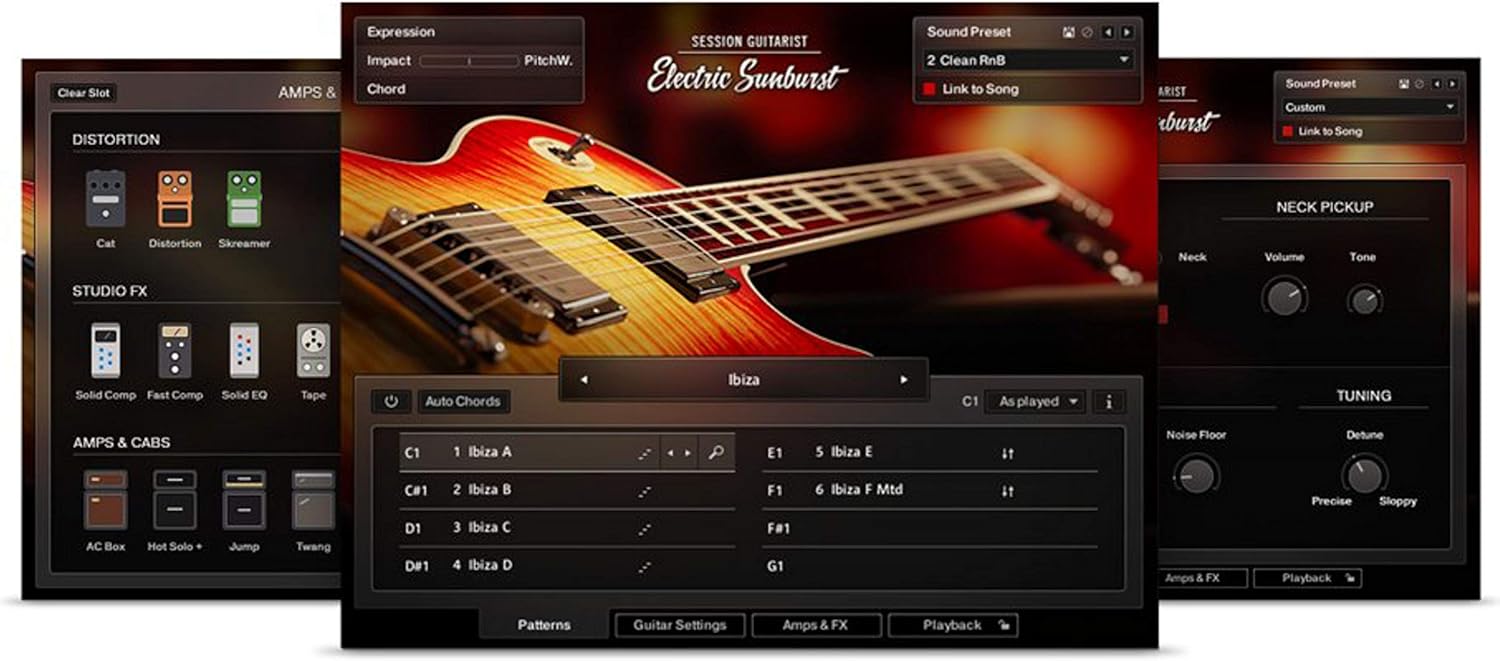Image resolution: width=1500 pixels, height=661 pixels.
Task: Click the Clear Slot button
Action: point(84,93)
